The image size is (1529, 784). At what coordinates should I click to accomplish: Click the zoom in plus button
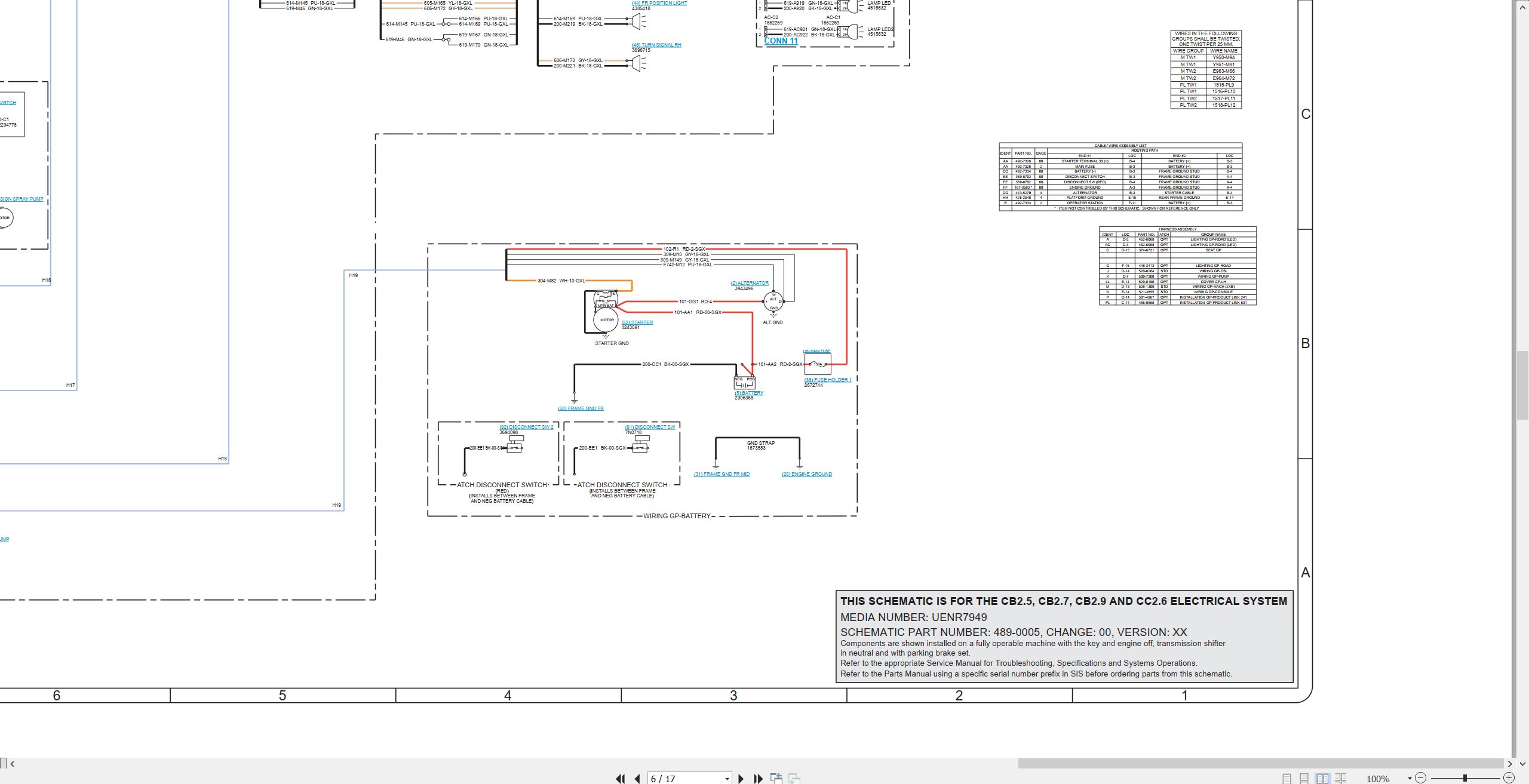point(1509,778)
